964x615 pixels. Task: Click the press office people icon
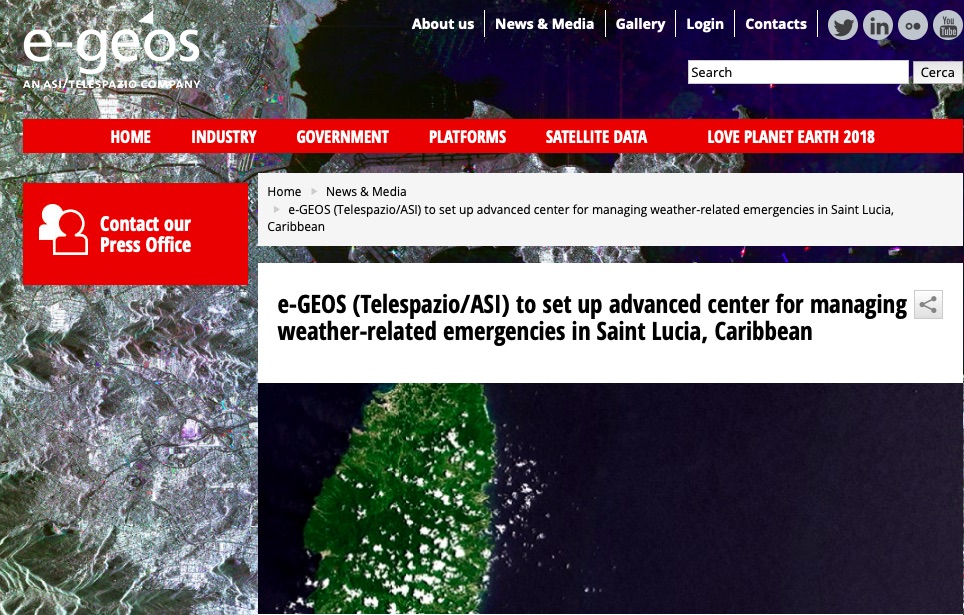pos(63,229)
